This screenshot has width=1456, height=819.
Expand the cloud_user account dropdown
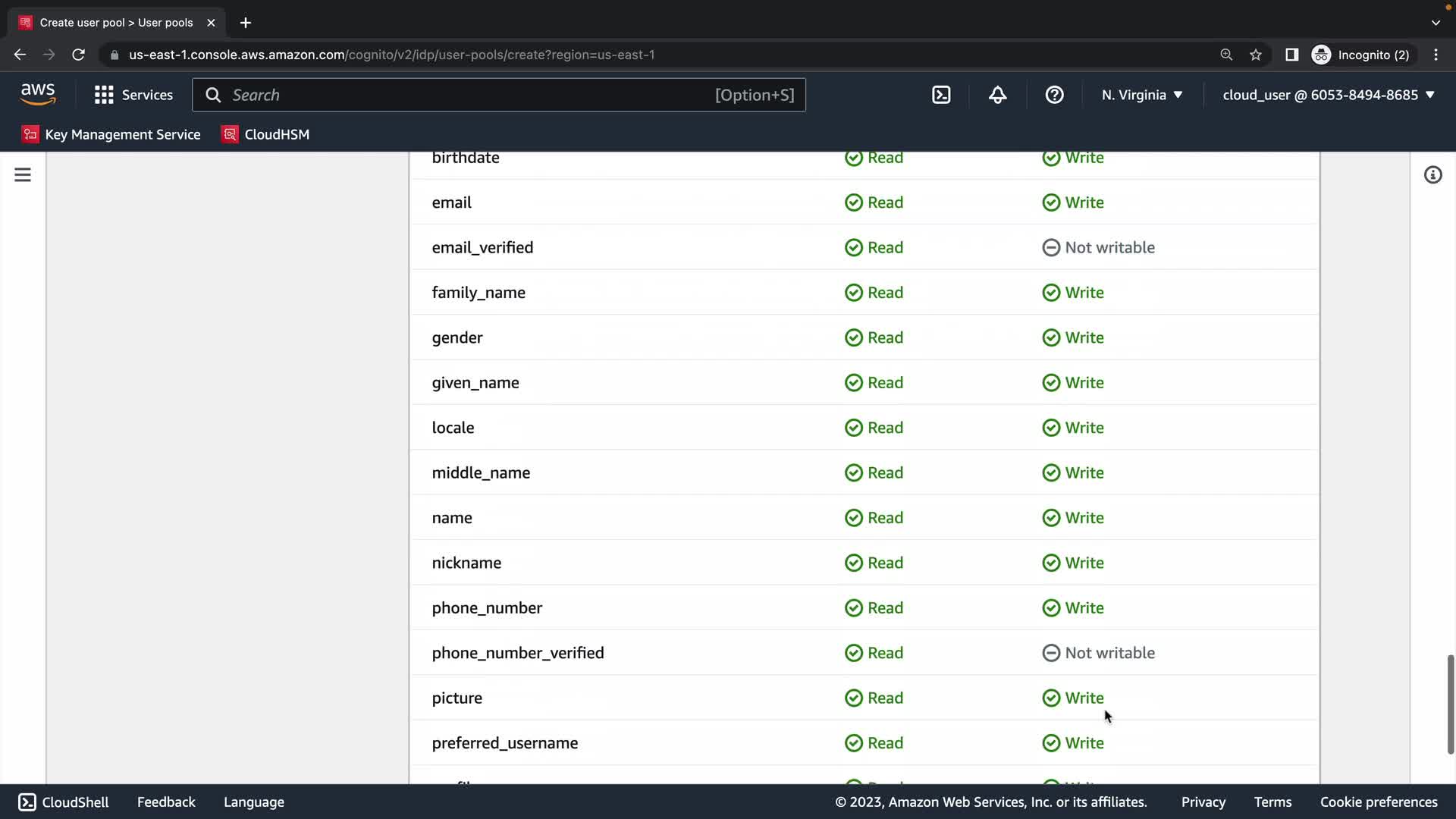tap(1329, 95)
